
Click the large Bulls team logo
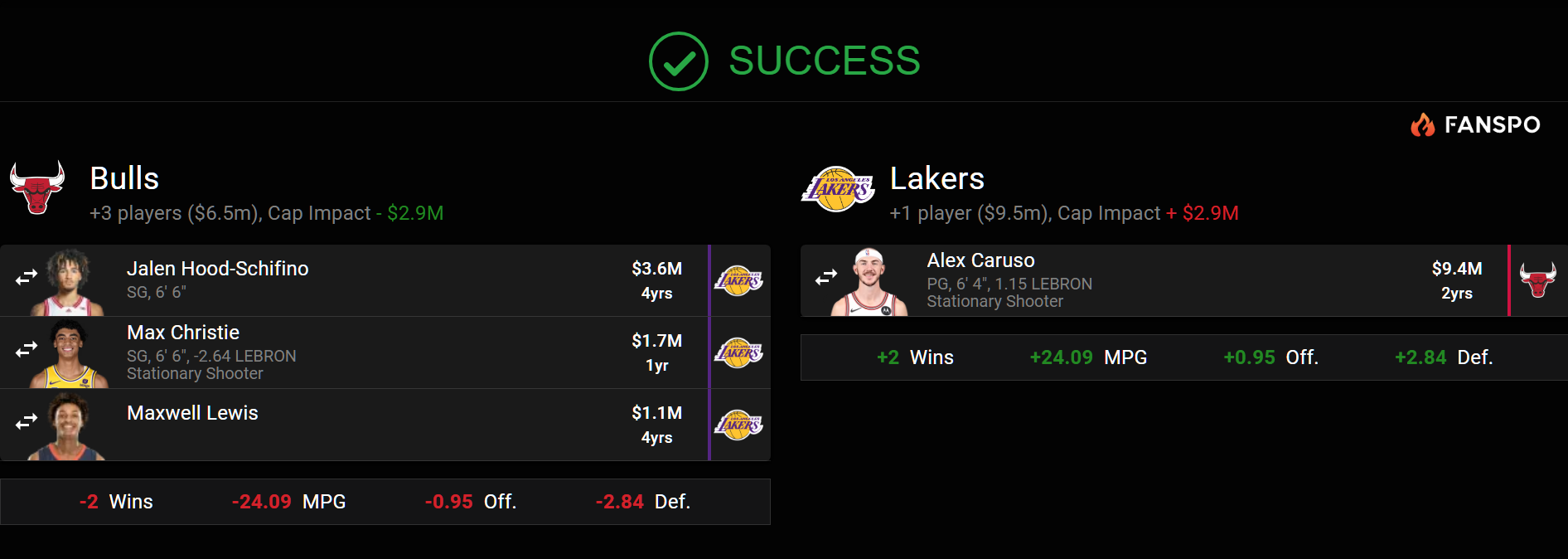(37, 187)
